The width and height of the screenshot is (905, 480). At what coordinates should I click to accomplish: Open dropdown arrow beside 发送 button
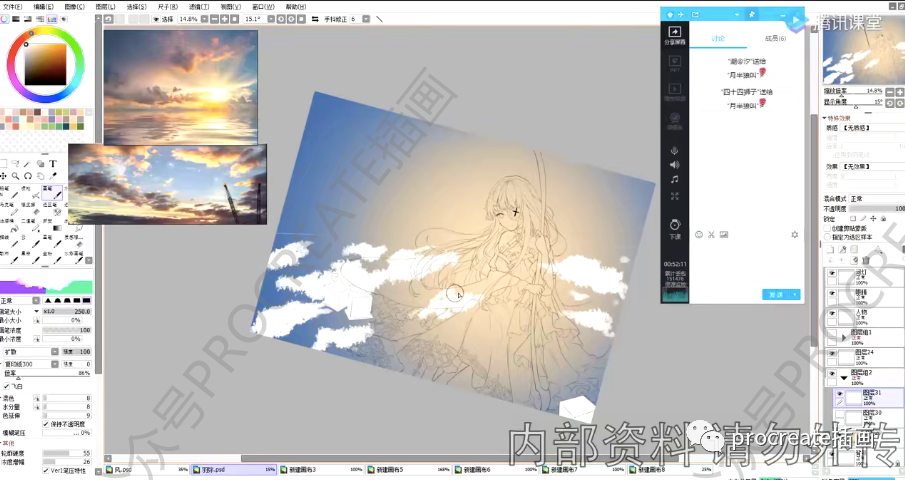(795, 294)
